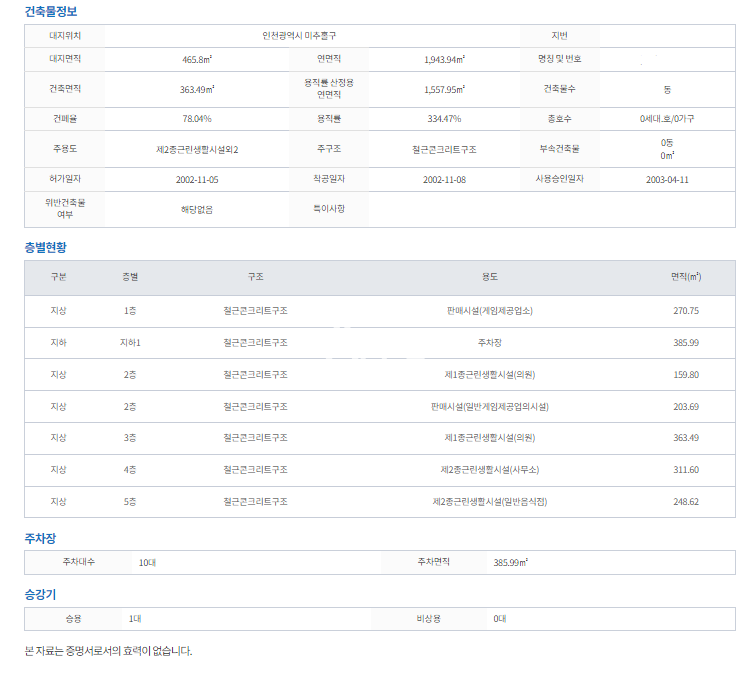Click the 5층 일반음식점 usage cell
The image size is (755, 686).
pyautogui.click(x=489, y=502)
